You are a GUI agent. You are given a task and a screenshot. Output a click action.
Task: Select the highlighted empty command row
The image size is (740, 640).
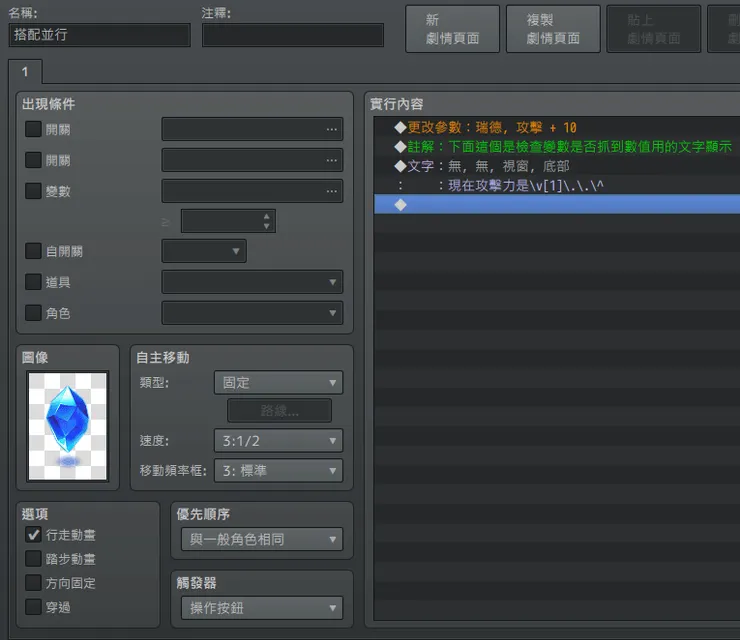pyautogui.click(x=557, y=205)
